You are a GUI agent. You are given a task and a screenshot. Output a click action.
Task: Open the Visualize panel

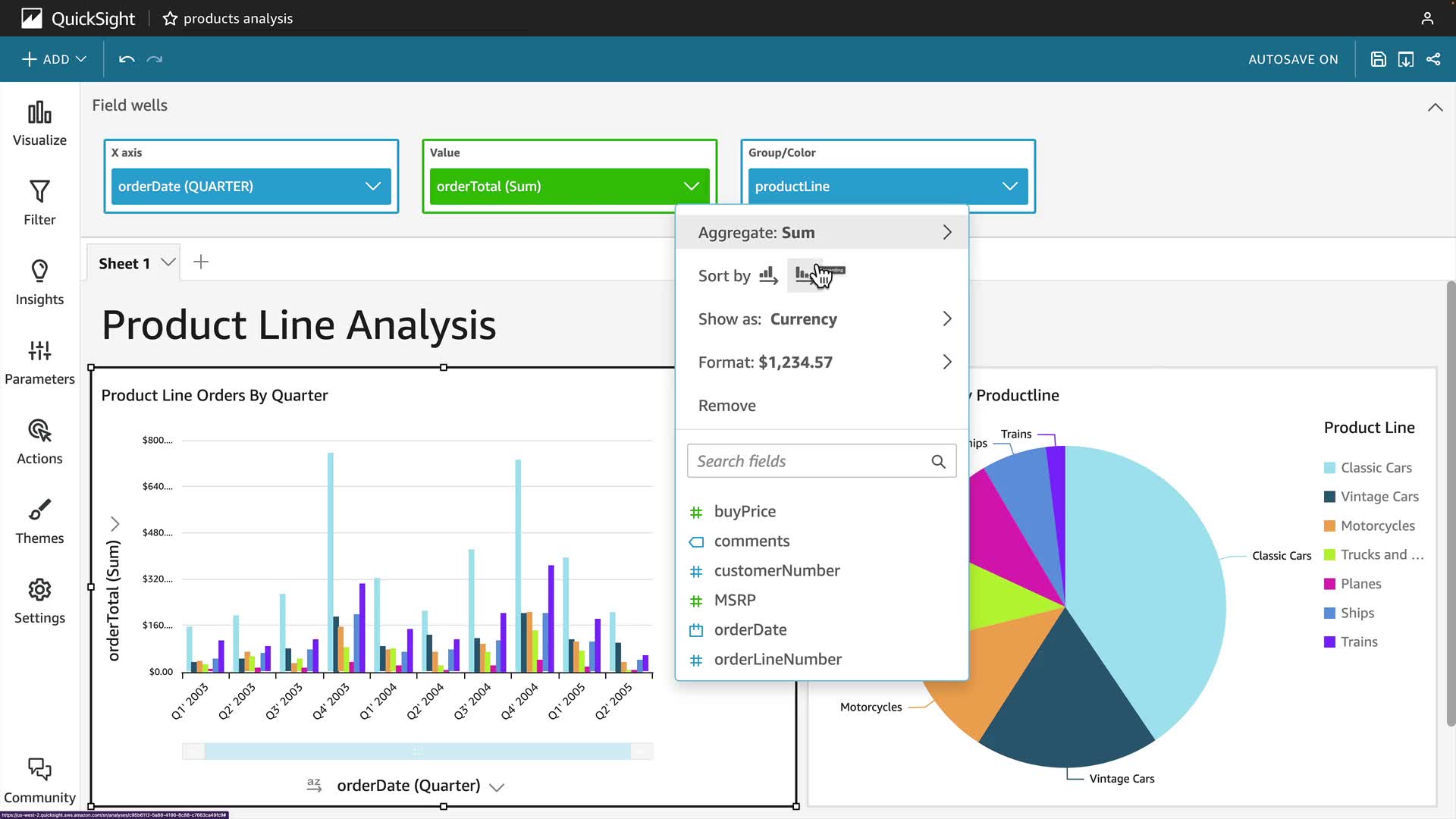(x=39, y=124)
